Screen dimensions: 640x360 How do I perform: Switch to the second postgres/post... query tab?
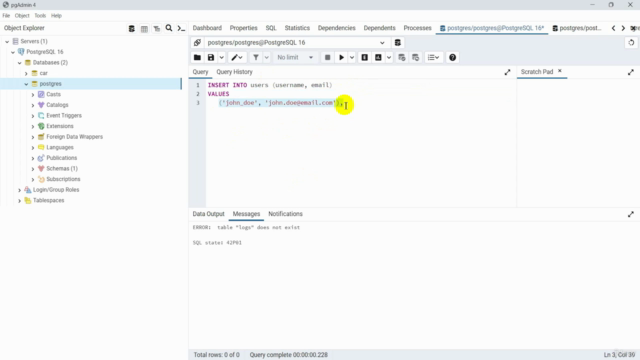click(577, 28)
